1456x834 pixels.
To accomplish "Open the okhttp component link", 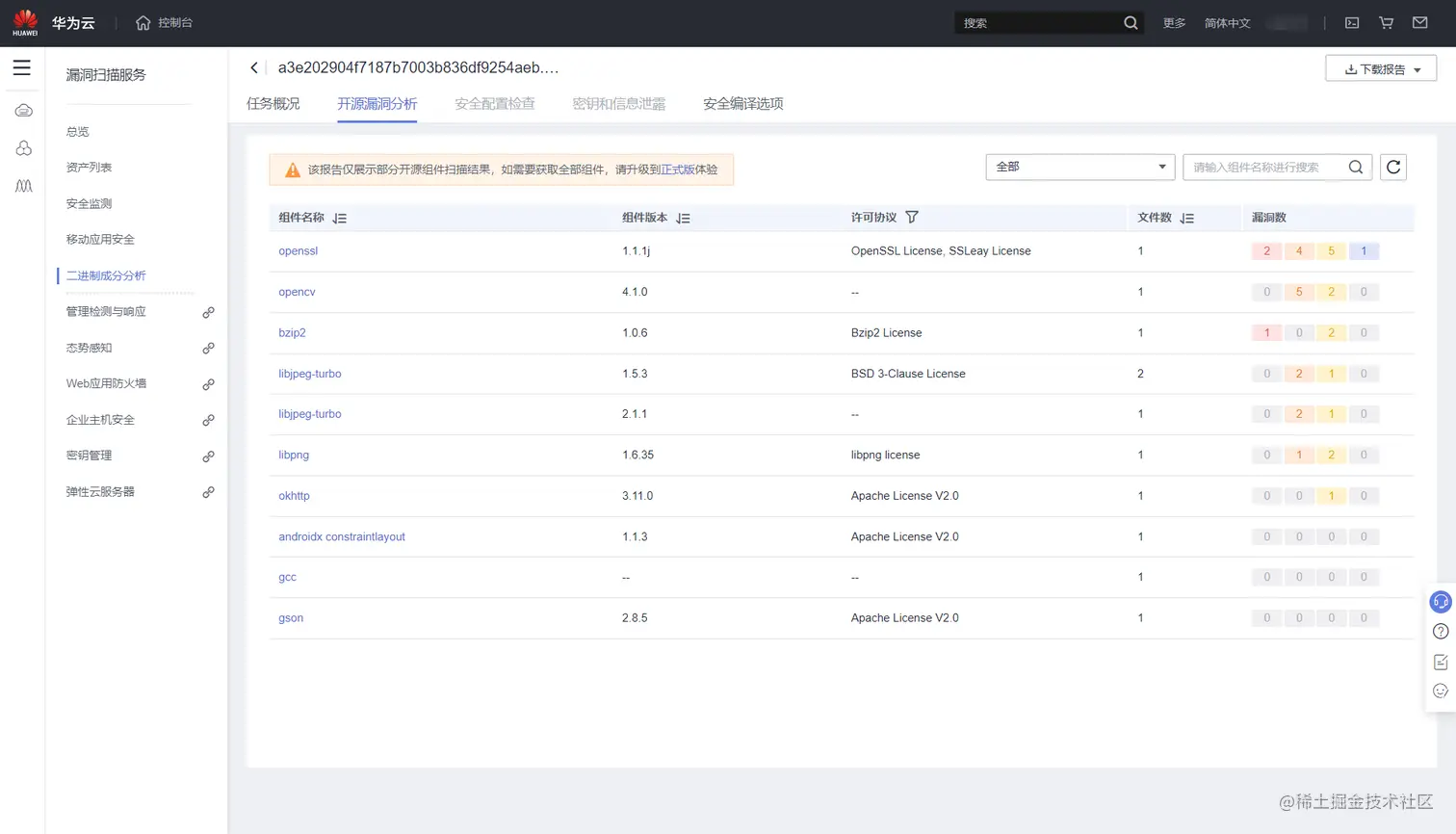I will (294, 496).
